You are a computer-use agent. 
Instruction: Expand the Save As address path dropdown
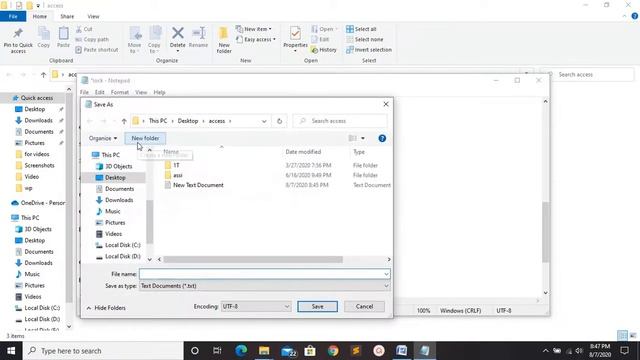tap(264, 121)
